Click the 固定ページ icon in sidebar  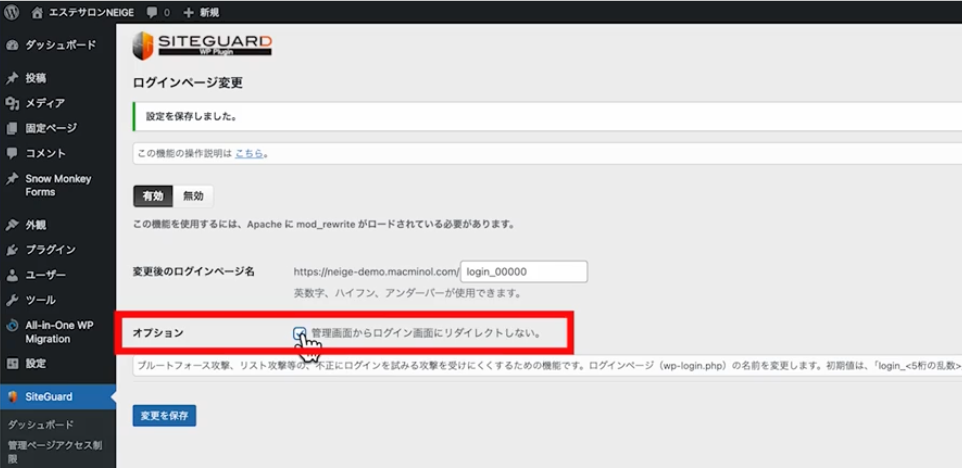tap(12, 128)
